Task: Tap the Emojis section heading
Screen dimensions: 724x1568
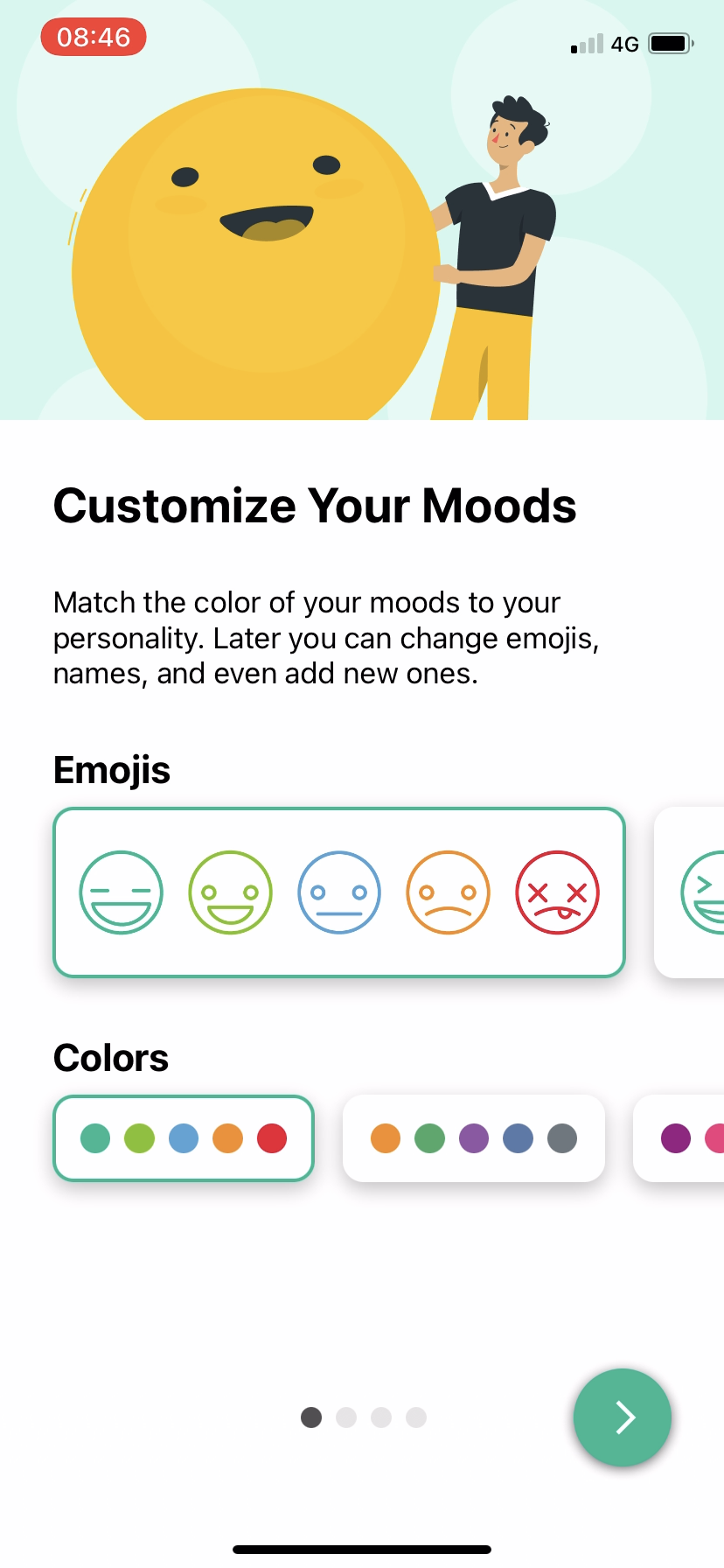Action: click(x=112, y=770)
